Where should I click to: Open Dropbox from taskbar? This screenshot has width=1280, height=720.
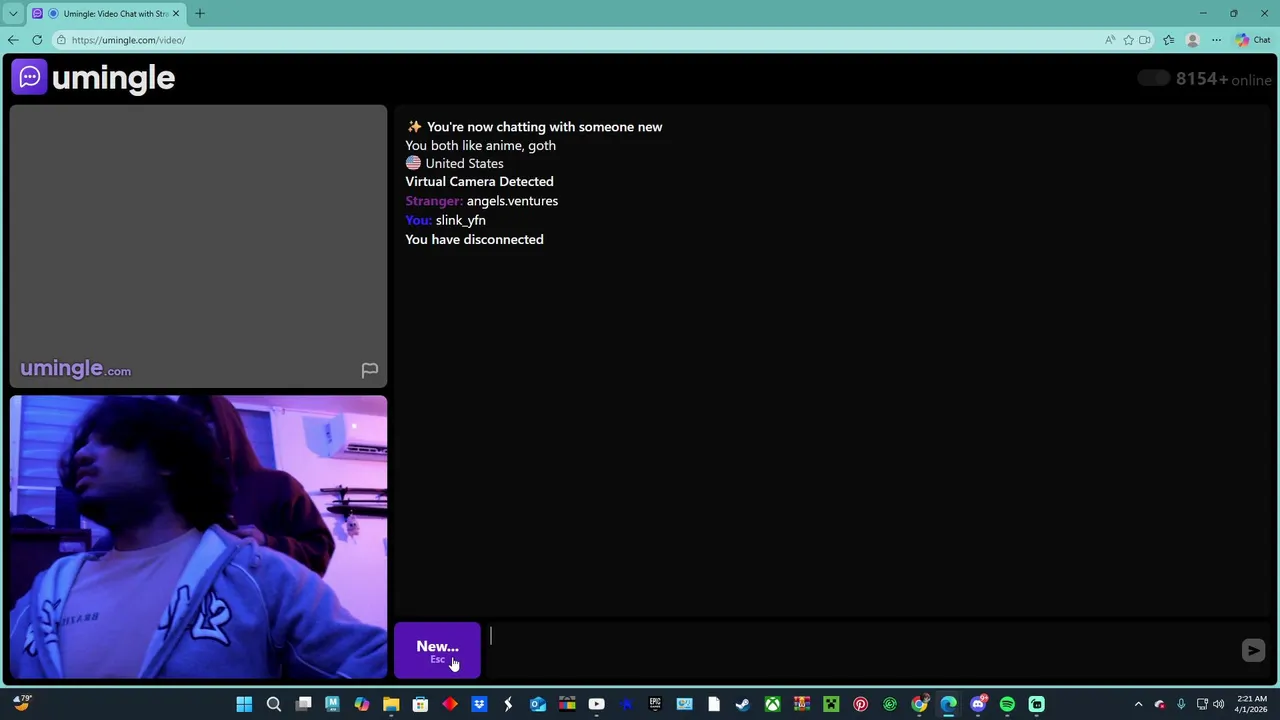click(x=479, y=704)
